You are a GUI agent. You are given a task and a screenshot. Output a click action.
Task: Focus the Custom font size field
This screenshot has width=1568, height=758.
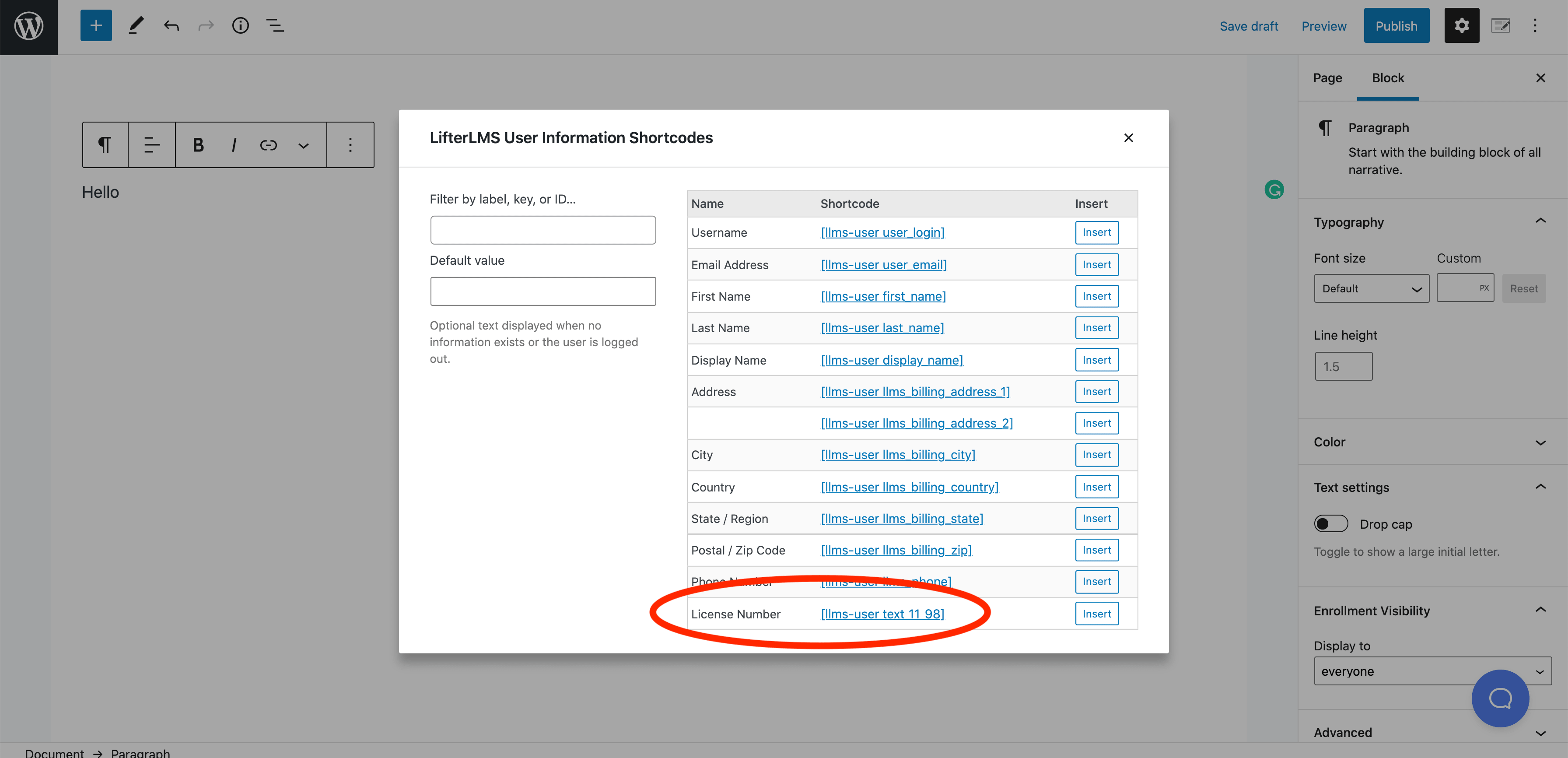(x=1465, y=288)
